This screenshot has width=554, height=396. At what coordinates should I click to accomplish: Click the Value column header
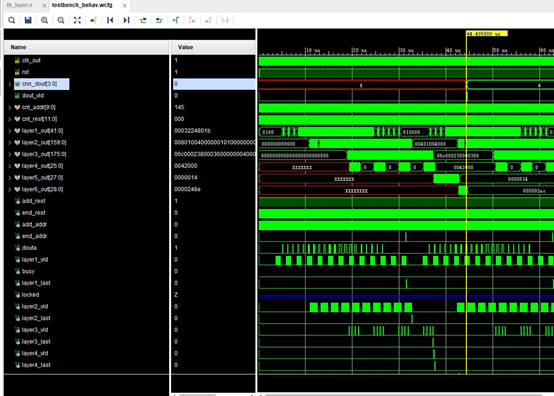(x=213, y=47)
